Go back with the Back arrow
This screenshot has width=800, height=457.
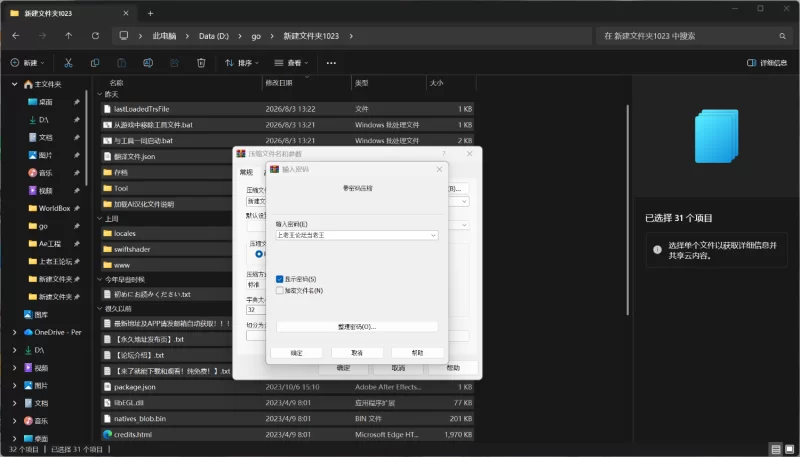click(x=16, y=36)
